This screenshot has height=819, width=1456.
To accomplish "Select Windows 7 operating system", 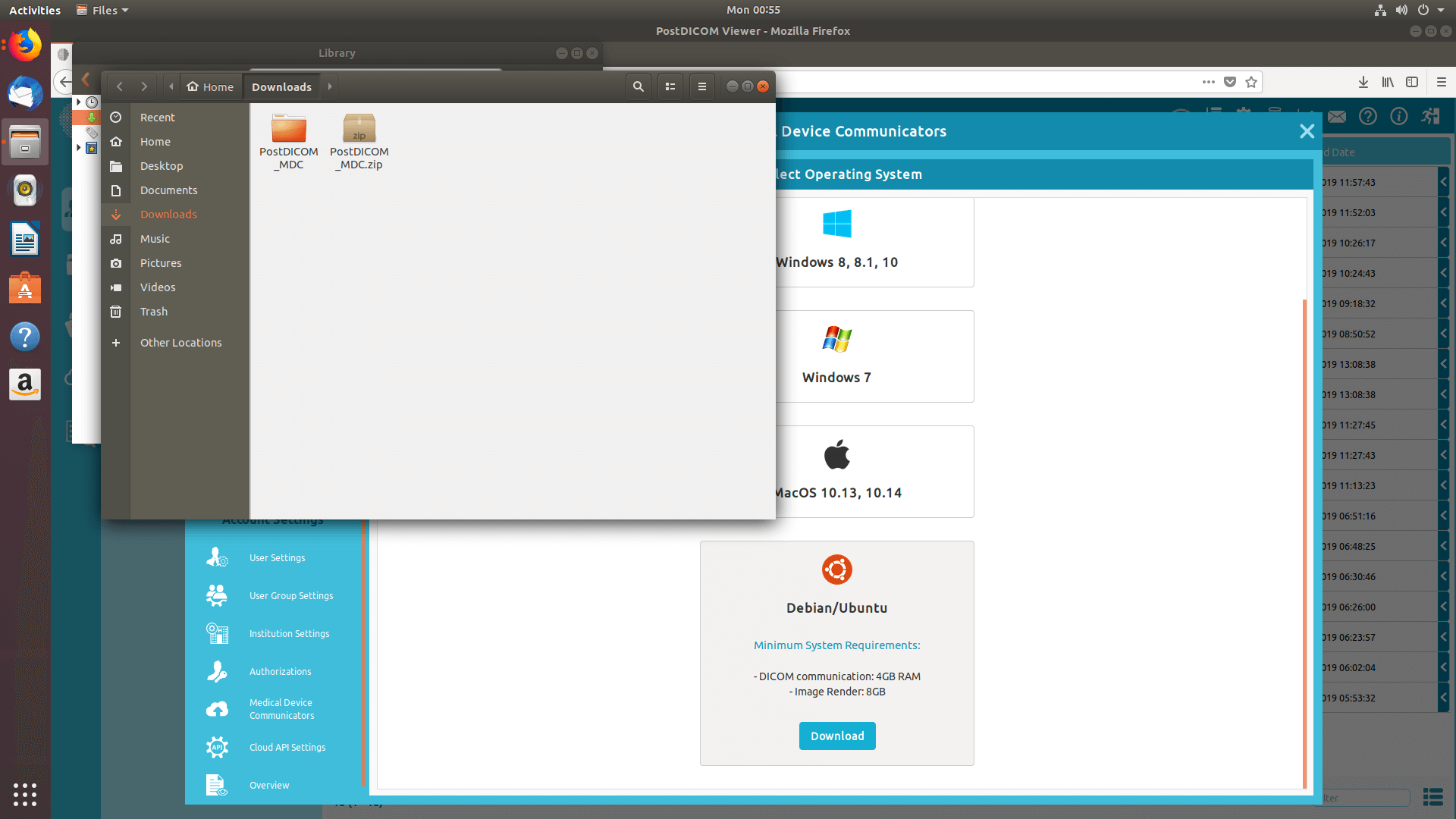I will point(836,356).
